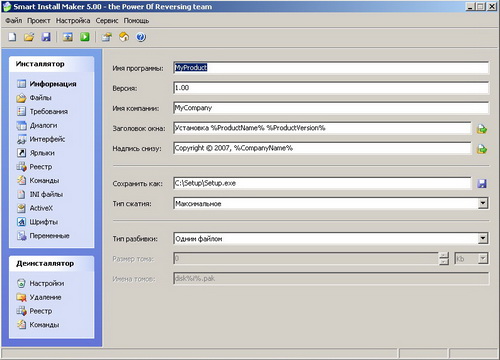Image resolution: width=500 pixels, height=360 pixels.
Task: Click insert-variable icon beside Надпись снизу
Action: coord(482,149)
